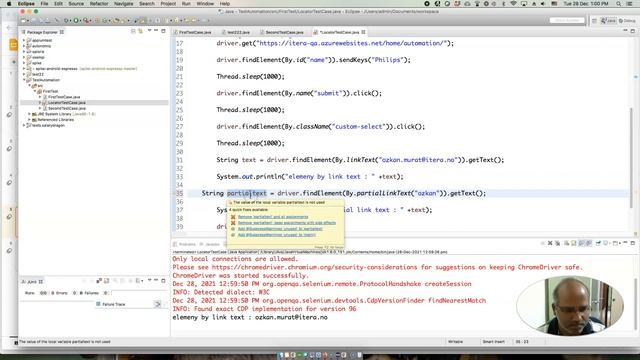Click the Run External Tools toolbar icon
640x360 pixels.
(x=86, y=20)
